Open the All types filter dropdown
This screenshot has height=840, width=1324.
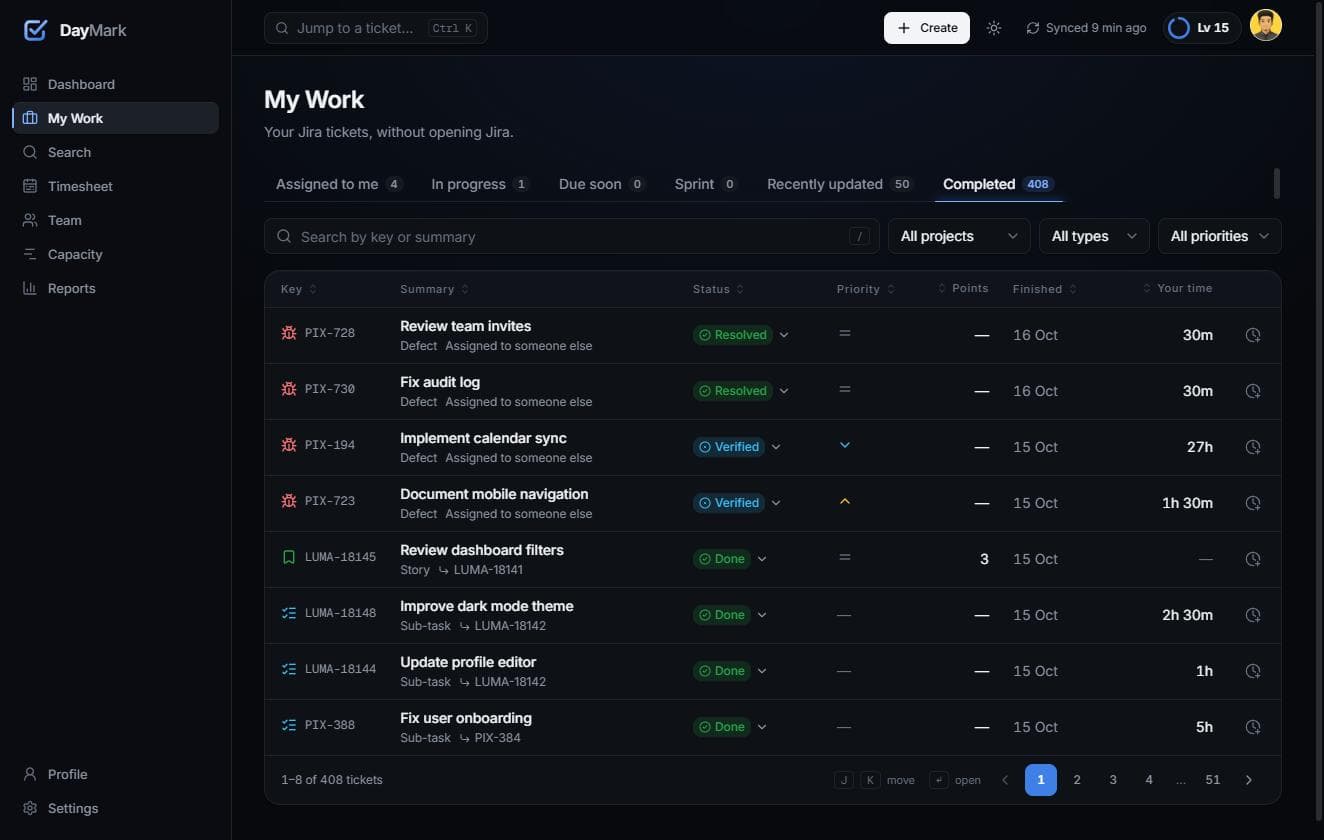pyautogui.click(x=1094, y=236)
